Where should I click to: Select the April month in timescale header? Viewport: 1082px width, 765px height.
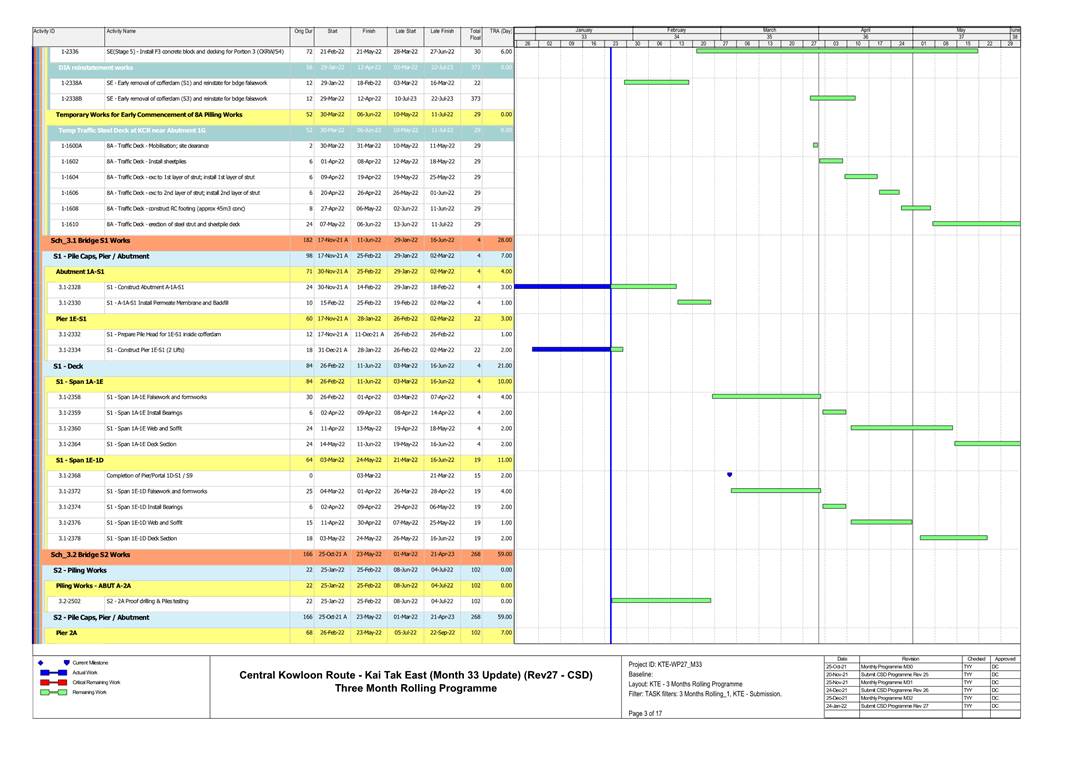point(866,30)
